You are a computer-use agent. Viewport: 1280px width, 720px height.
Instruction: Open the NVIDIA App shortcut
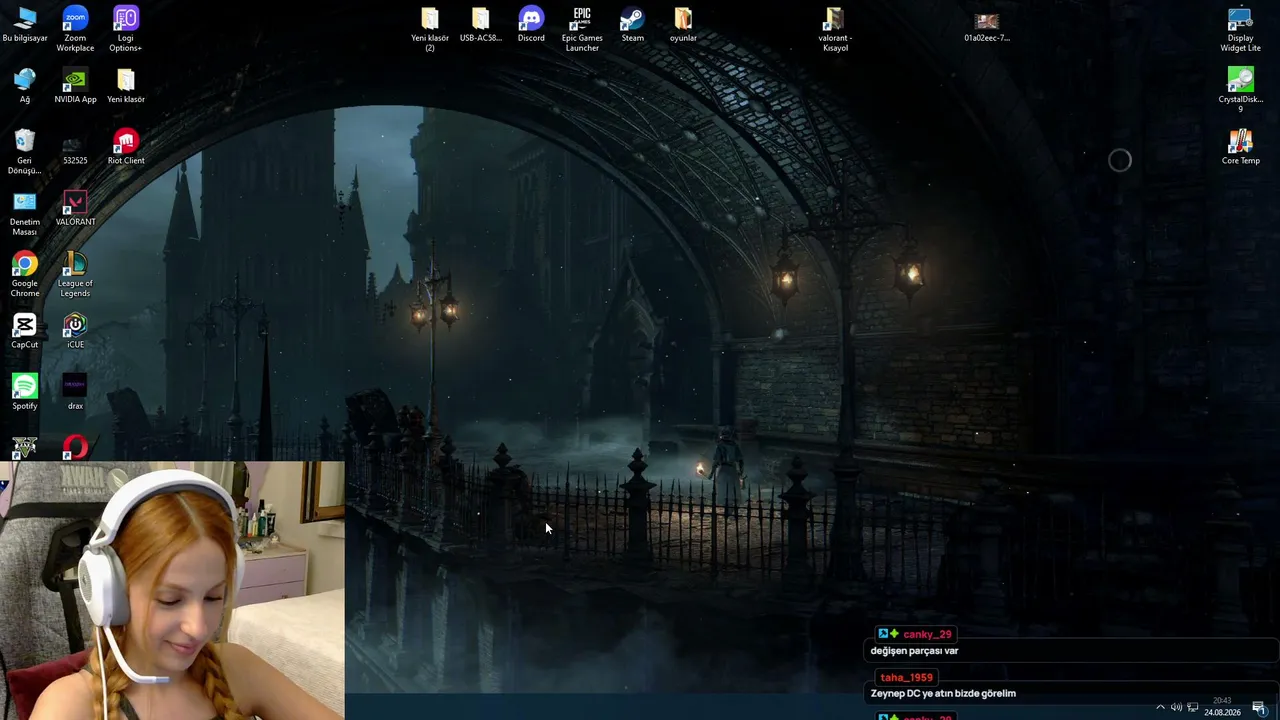pos(75,86)
